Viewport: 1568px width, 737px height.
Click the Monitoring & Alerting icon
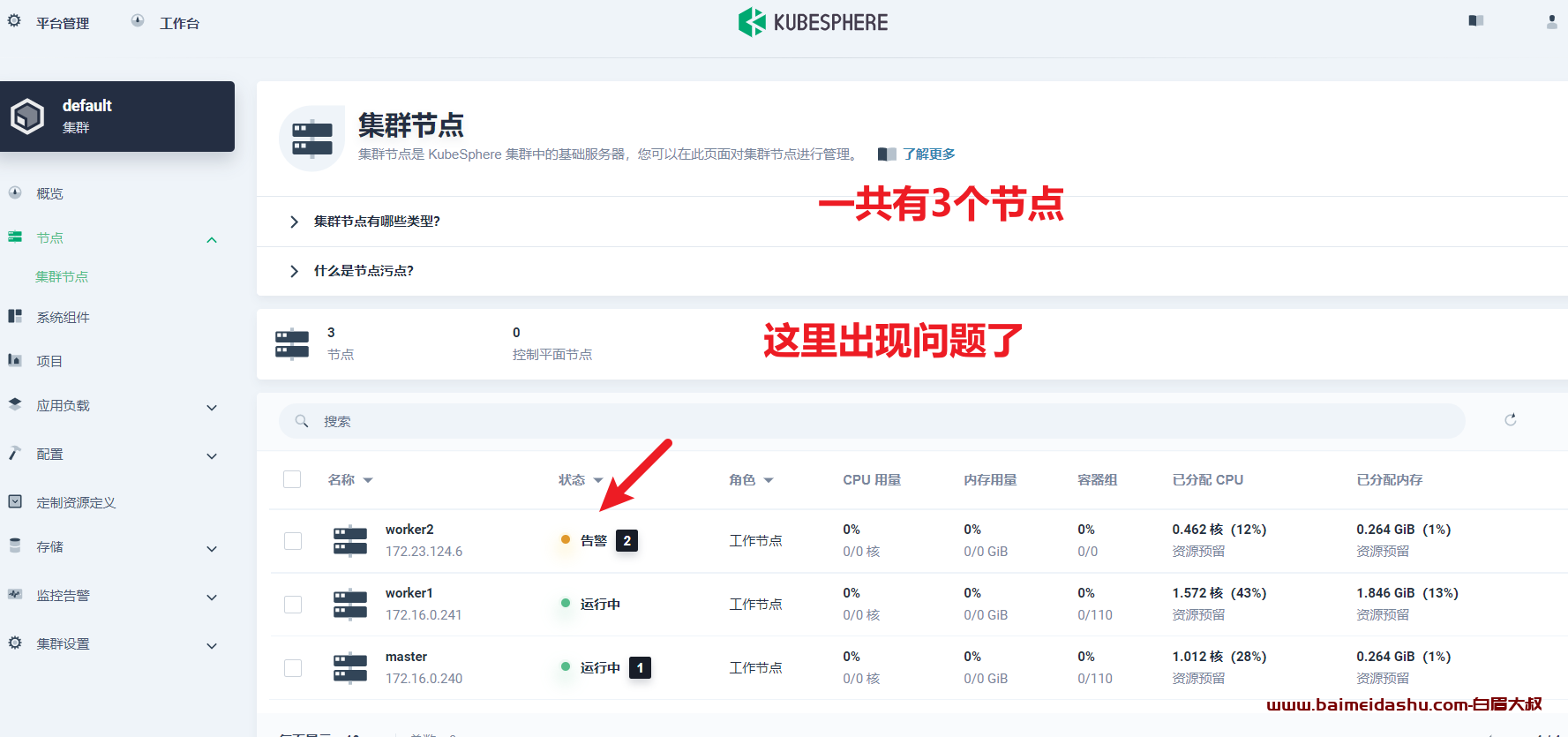(15, 594)
